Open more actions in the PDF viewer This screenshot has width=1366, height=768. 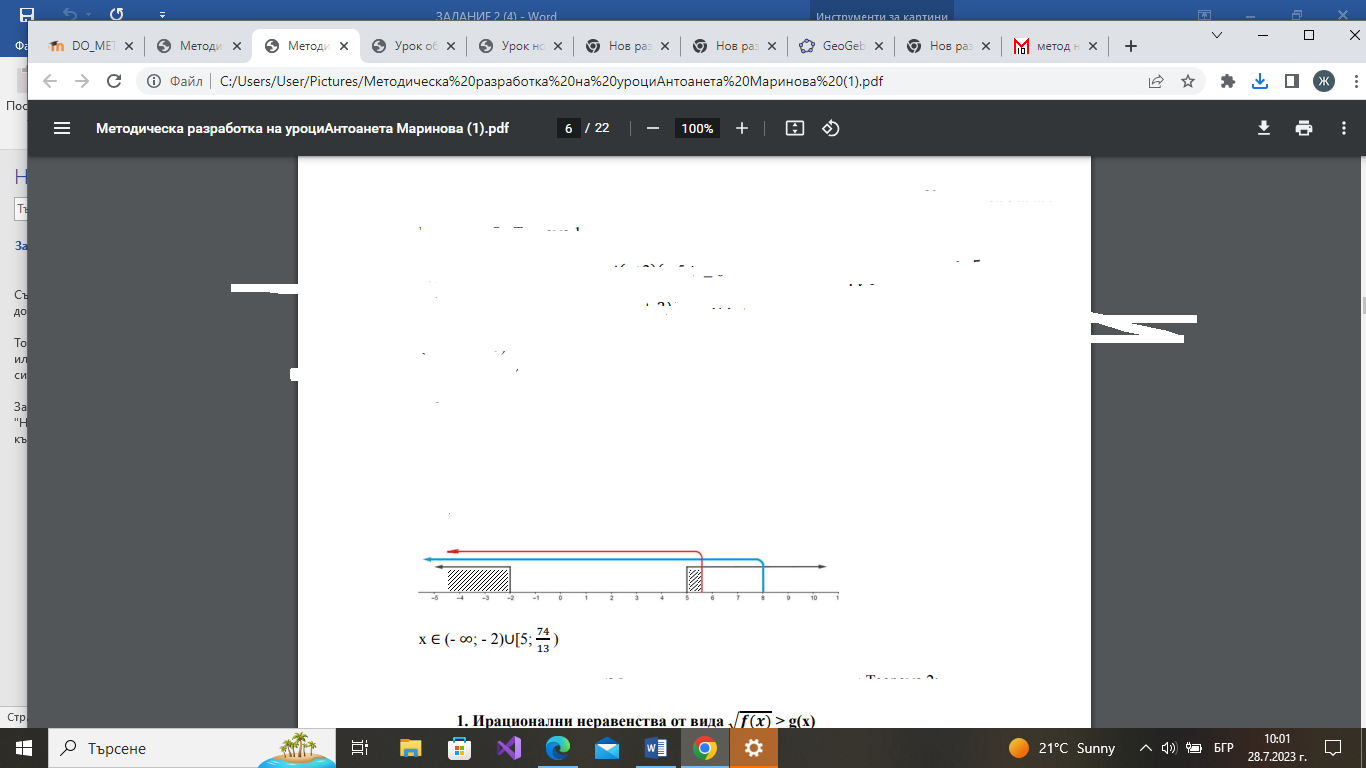[x=1343, y=128]
